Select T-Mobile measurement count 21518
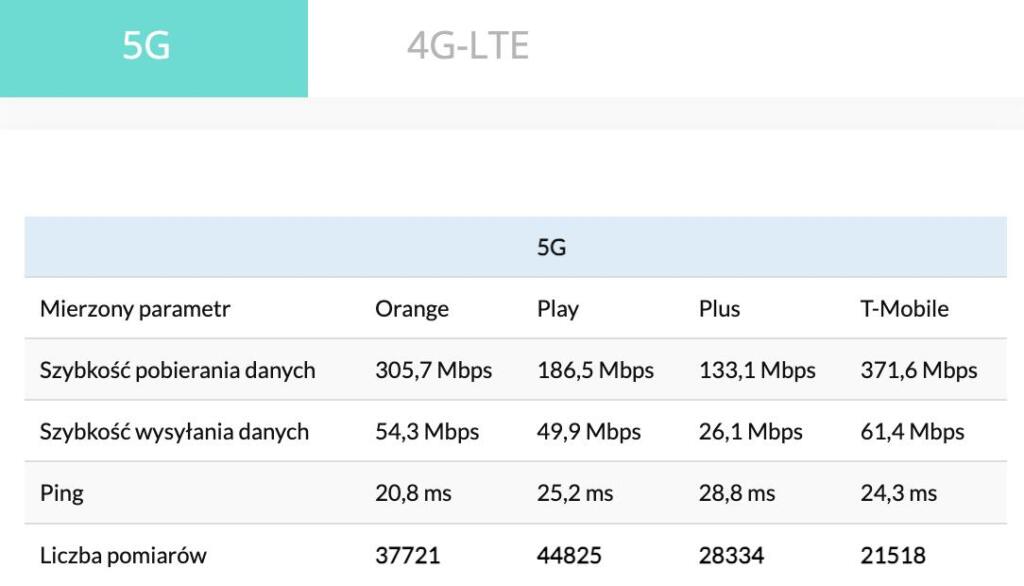 [893, 555]
